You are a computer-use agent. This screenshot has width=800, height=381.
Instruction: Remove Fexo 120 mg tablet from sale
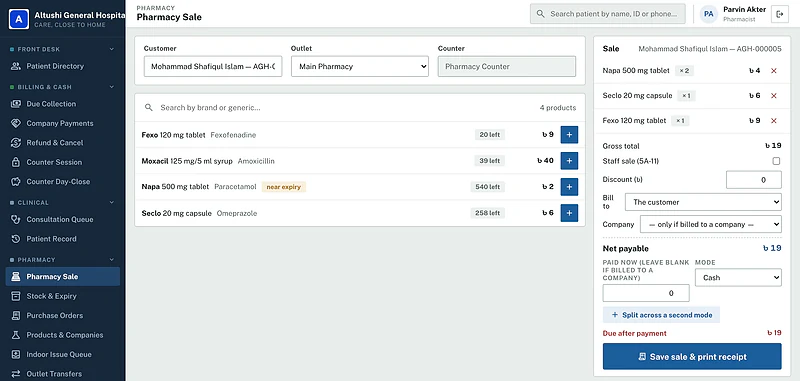point(773,121)
